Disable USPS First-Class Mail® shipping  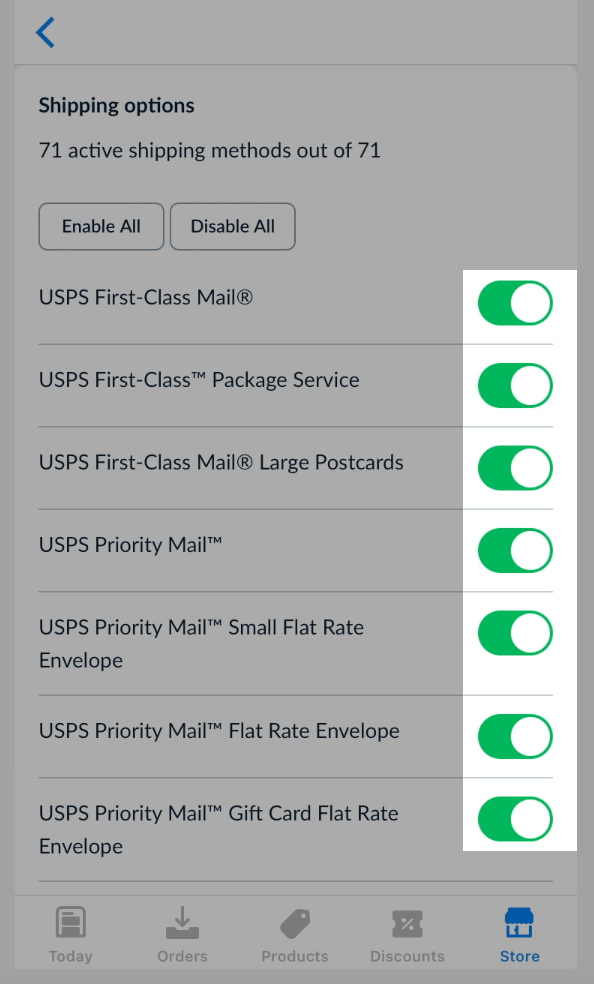[514, 303]
